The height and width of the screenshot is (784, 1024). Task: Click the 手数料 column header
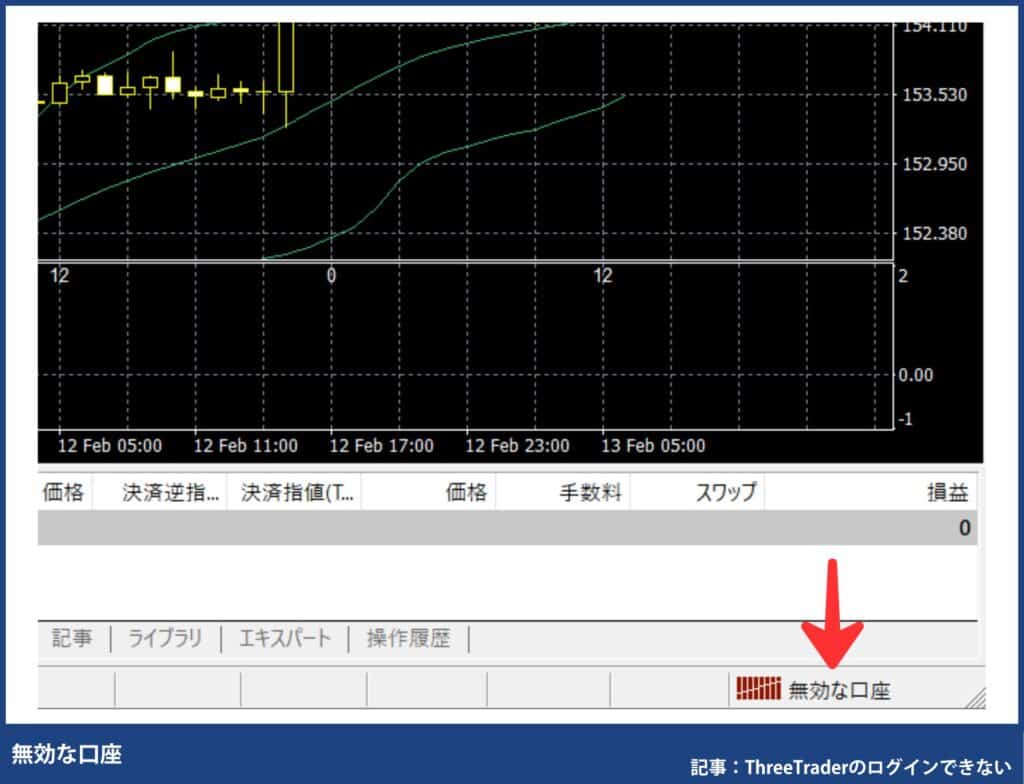click(590, 492)
